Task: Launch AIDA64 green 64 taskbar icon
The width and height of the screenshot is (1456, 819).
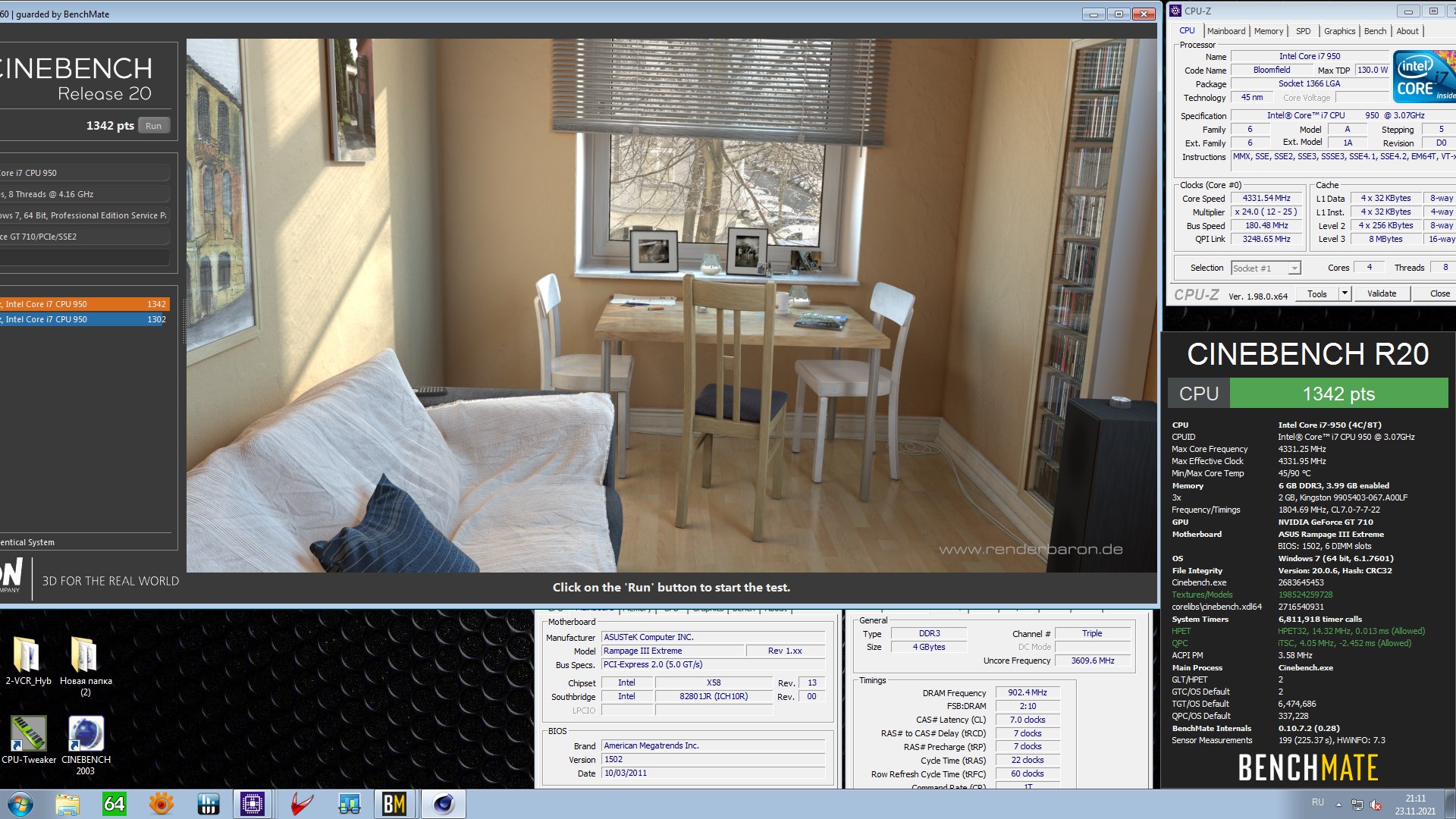Action: pyautogui.click(x=115, y=804)
